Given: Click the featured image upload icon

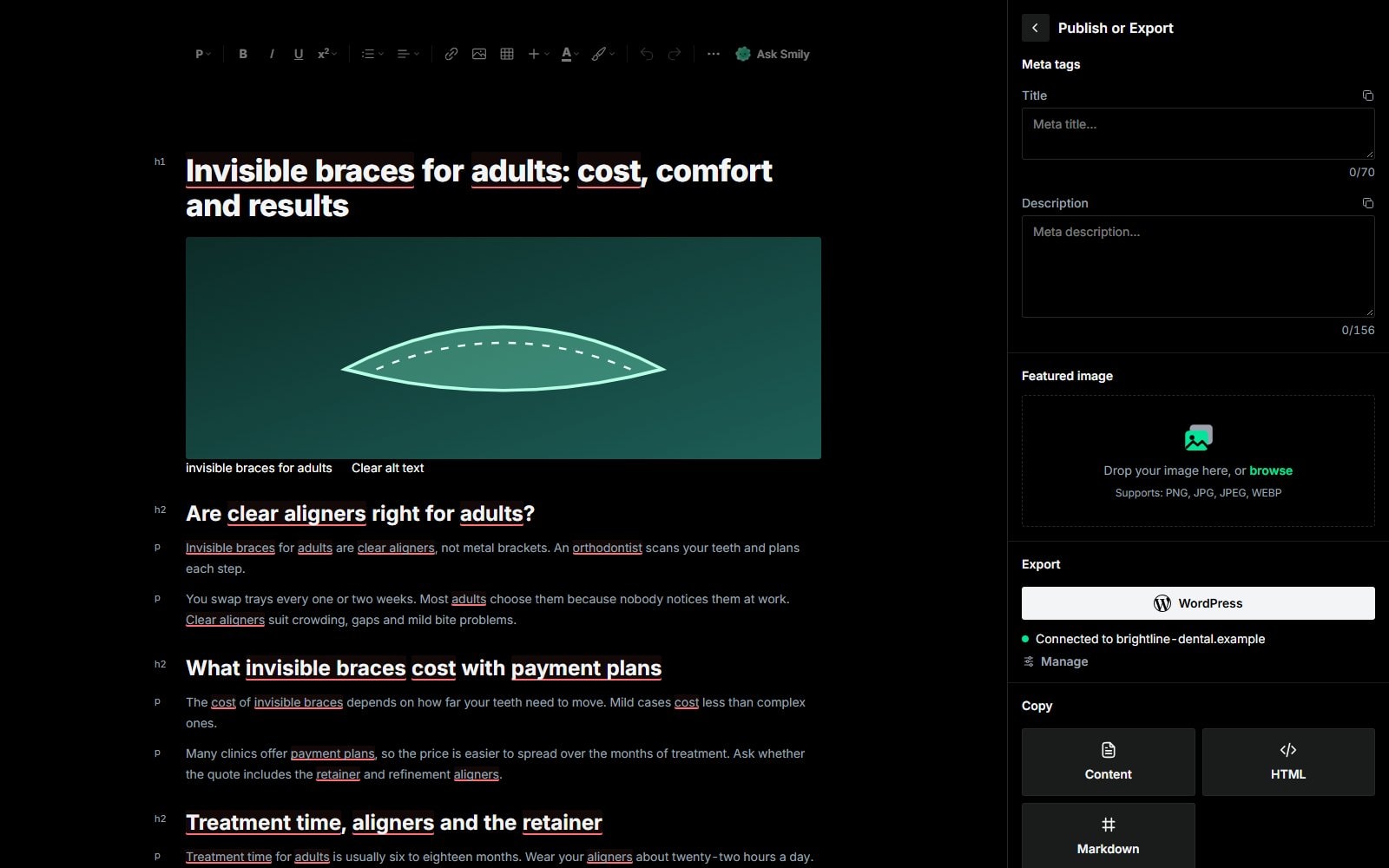Looking at the screenshot, I should pyautogui.click(x=1198, y=437).
